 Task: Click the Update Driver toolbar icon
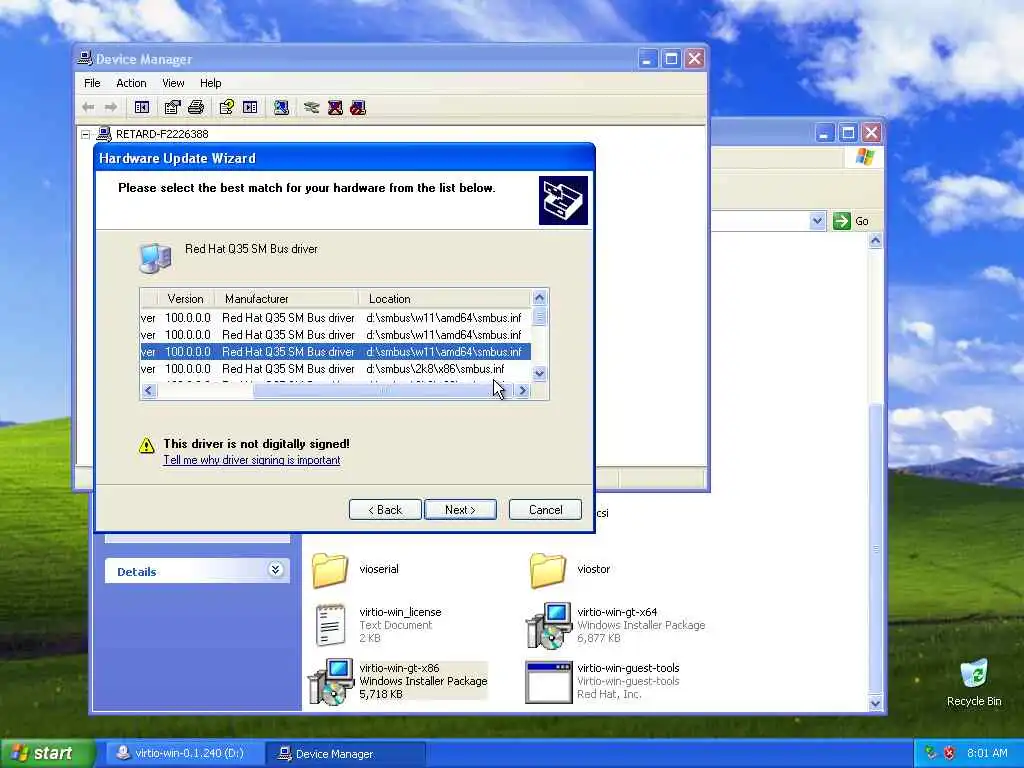point(312,107)
